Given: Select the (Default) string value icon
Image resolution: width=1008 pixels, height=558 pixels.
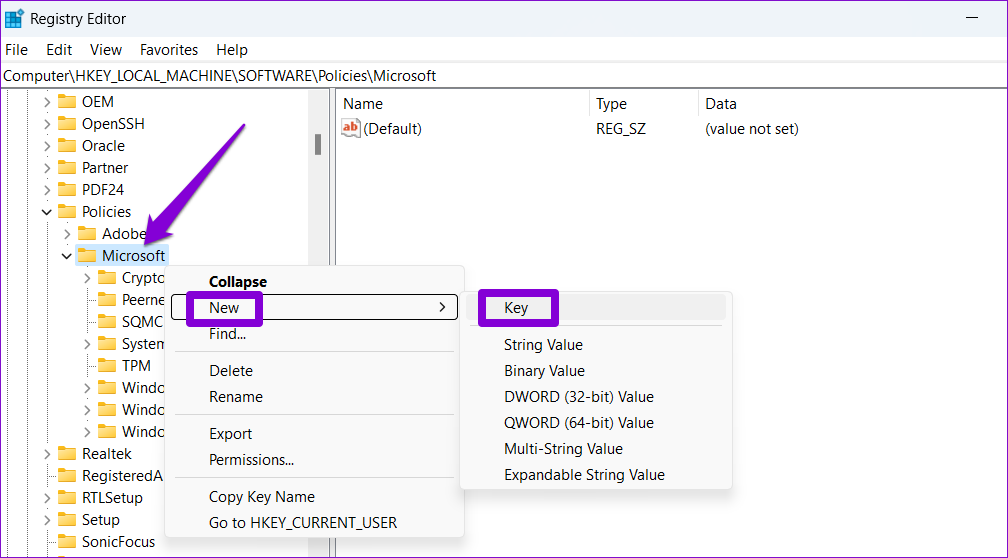Looking at the screenshot, I should click(x=350, y=128).
